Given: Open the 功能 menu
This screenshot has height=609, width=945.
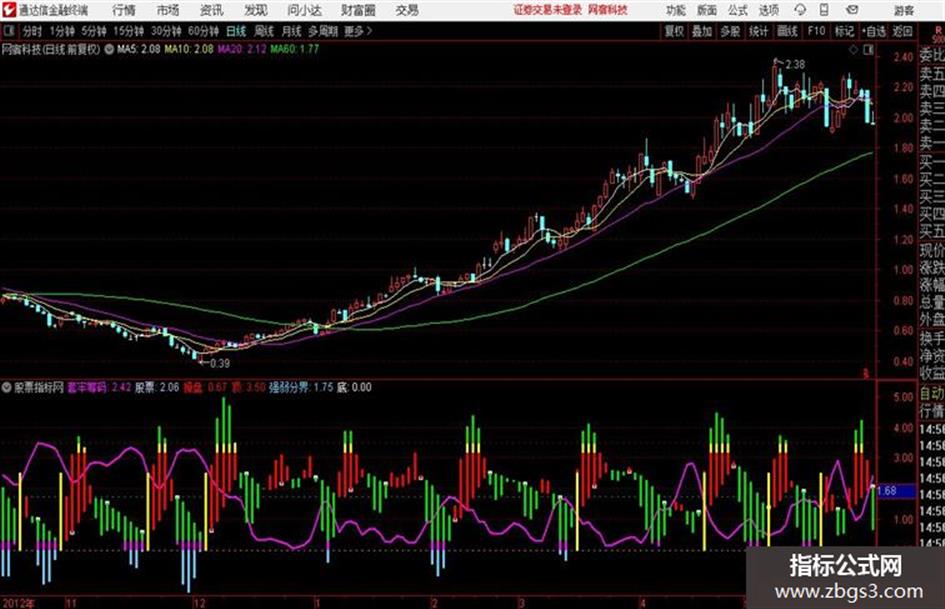Looking at the screenshot, I should click(x=676, y=10).
